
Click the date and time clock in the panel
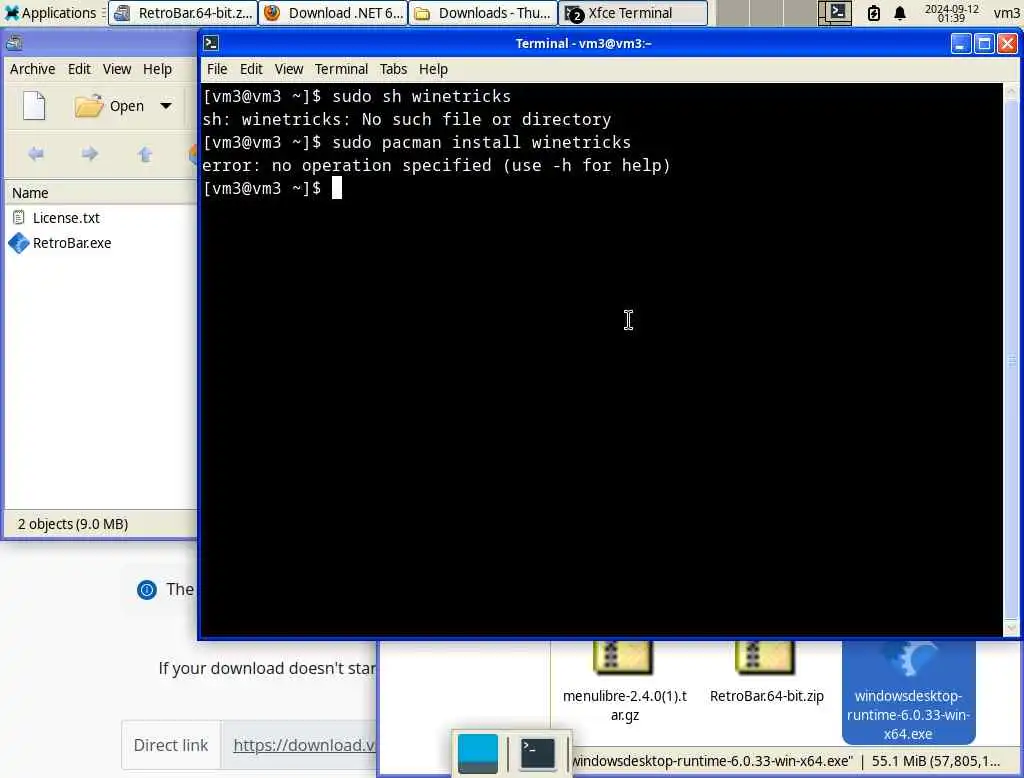click(952, 13)
